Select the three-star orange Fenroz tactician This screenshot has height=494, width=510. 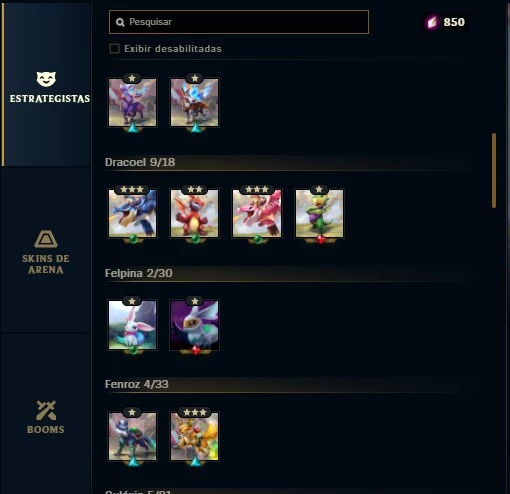(195, 436)
